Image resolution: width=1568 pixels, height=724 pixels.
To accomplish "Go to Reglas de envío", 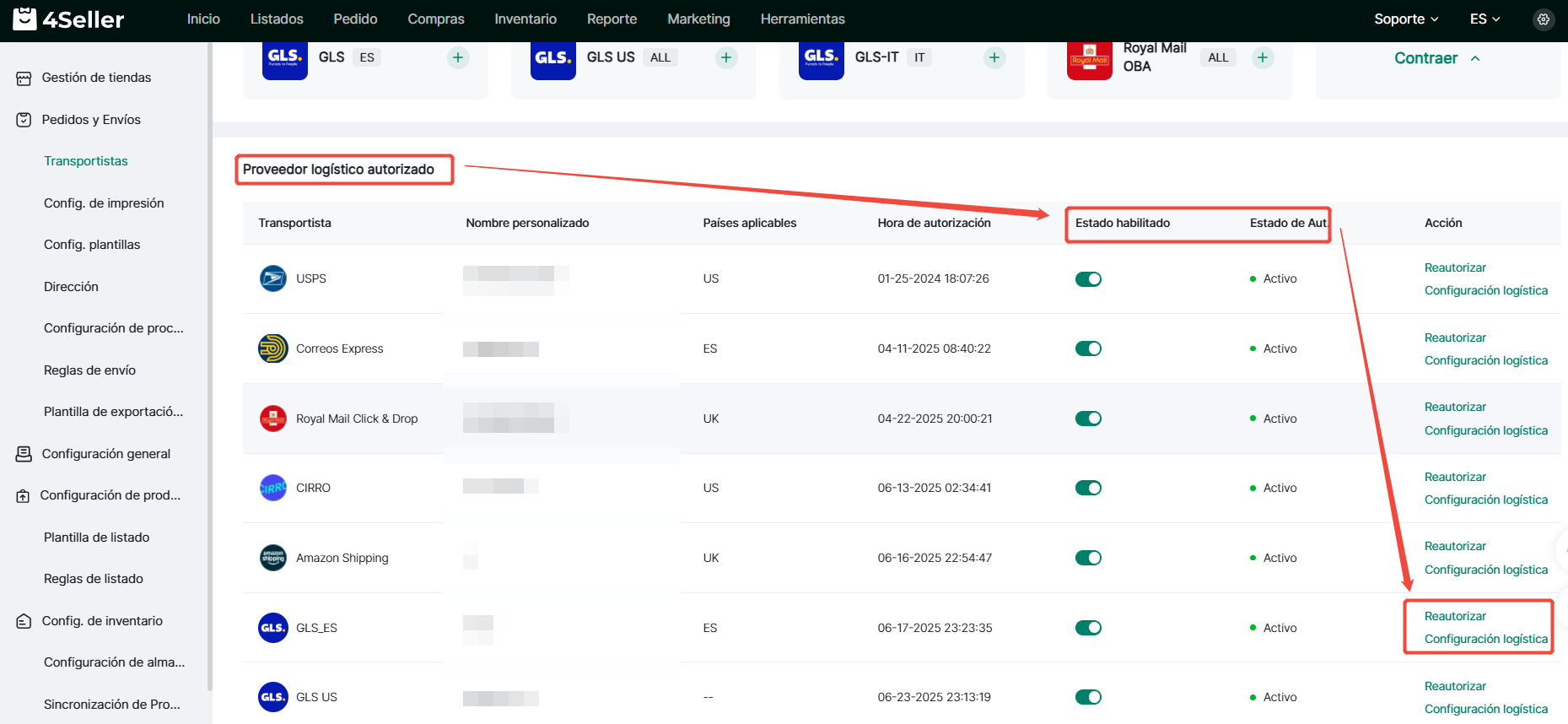I will coord(89,370).
